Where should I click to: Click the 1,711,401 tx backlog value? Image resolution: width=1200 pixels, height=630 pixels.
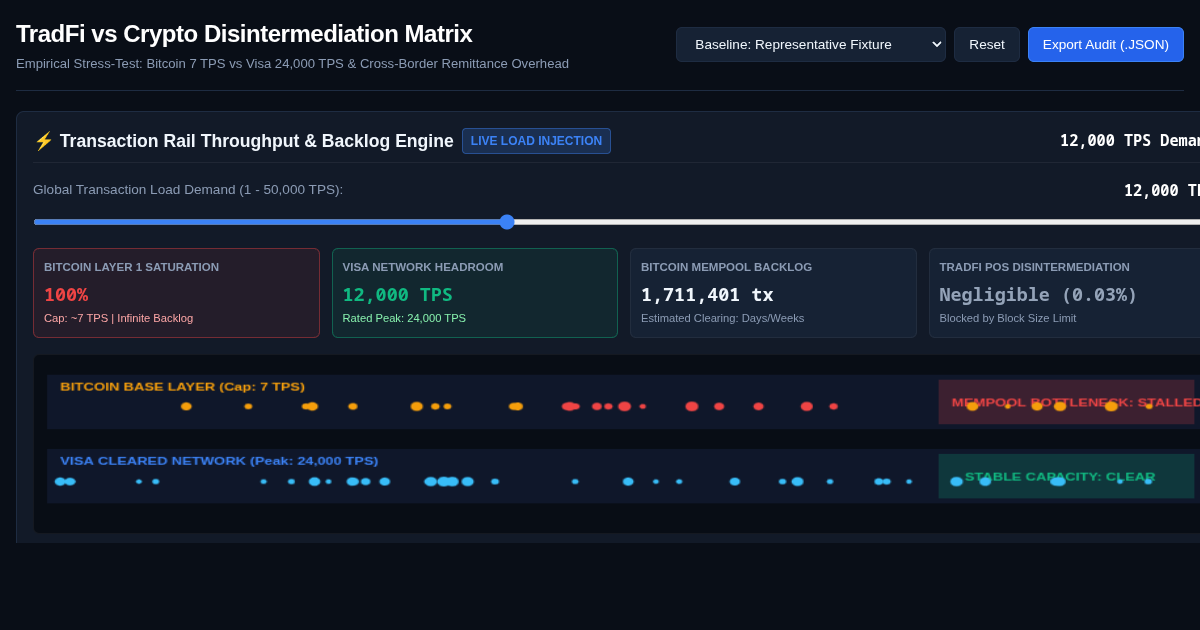point(707,295)
